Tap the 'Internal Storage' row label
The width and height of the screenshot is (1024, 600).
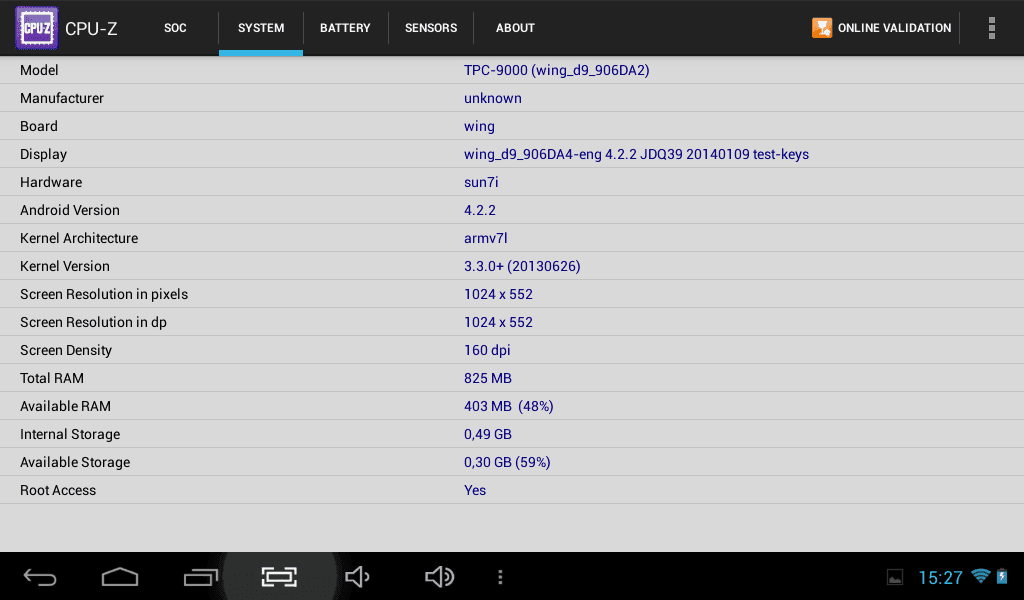pyautogui.click(x=70, y=435)
